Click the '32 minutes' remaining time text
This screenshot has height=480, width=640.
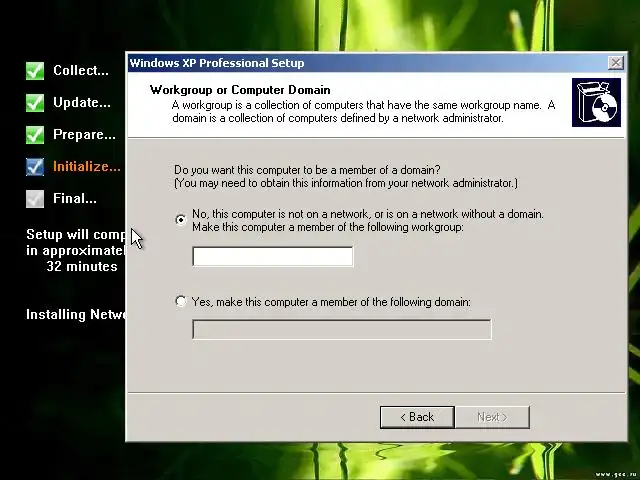click(82, 267)
